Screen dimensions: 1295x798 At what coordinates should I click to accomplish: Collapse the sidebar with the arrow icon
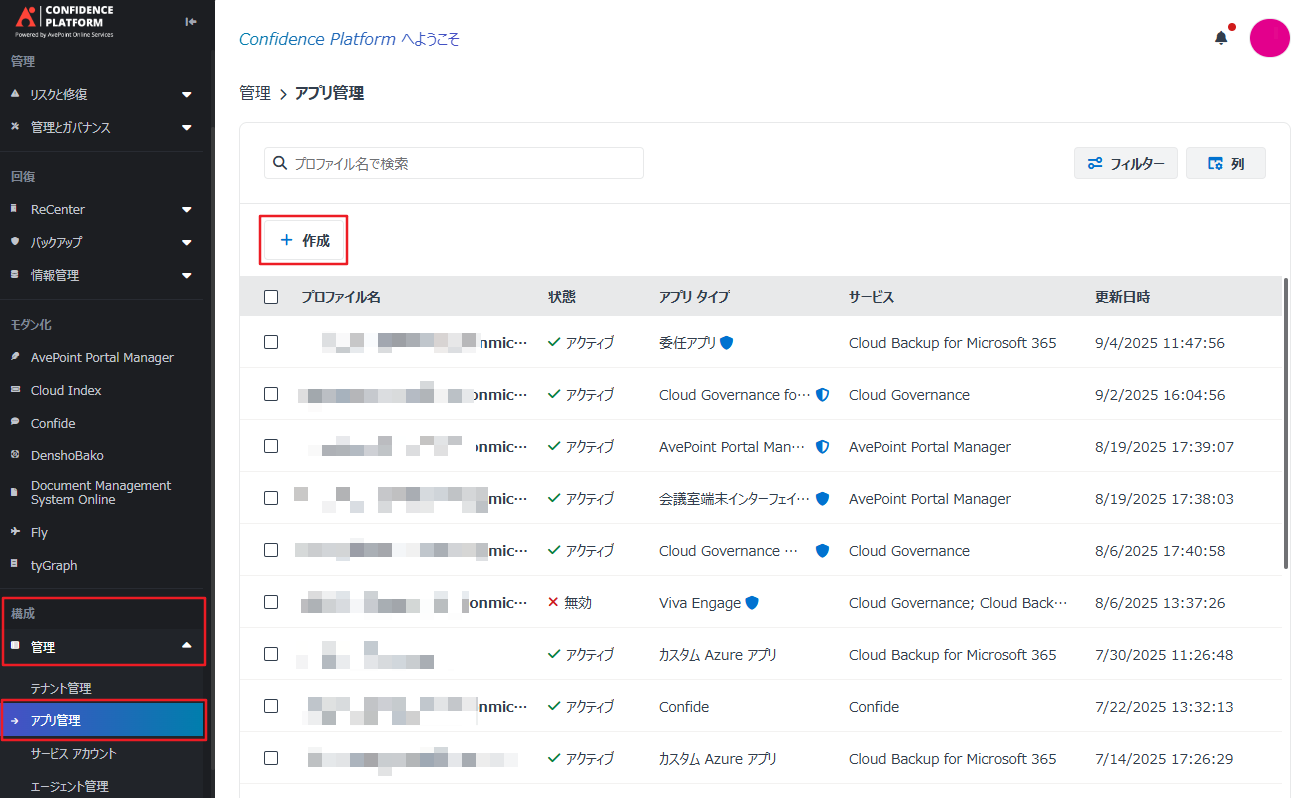pos(191,21)
